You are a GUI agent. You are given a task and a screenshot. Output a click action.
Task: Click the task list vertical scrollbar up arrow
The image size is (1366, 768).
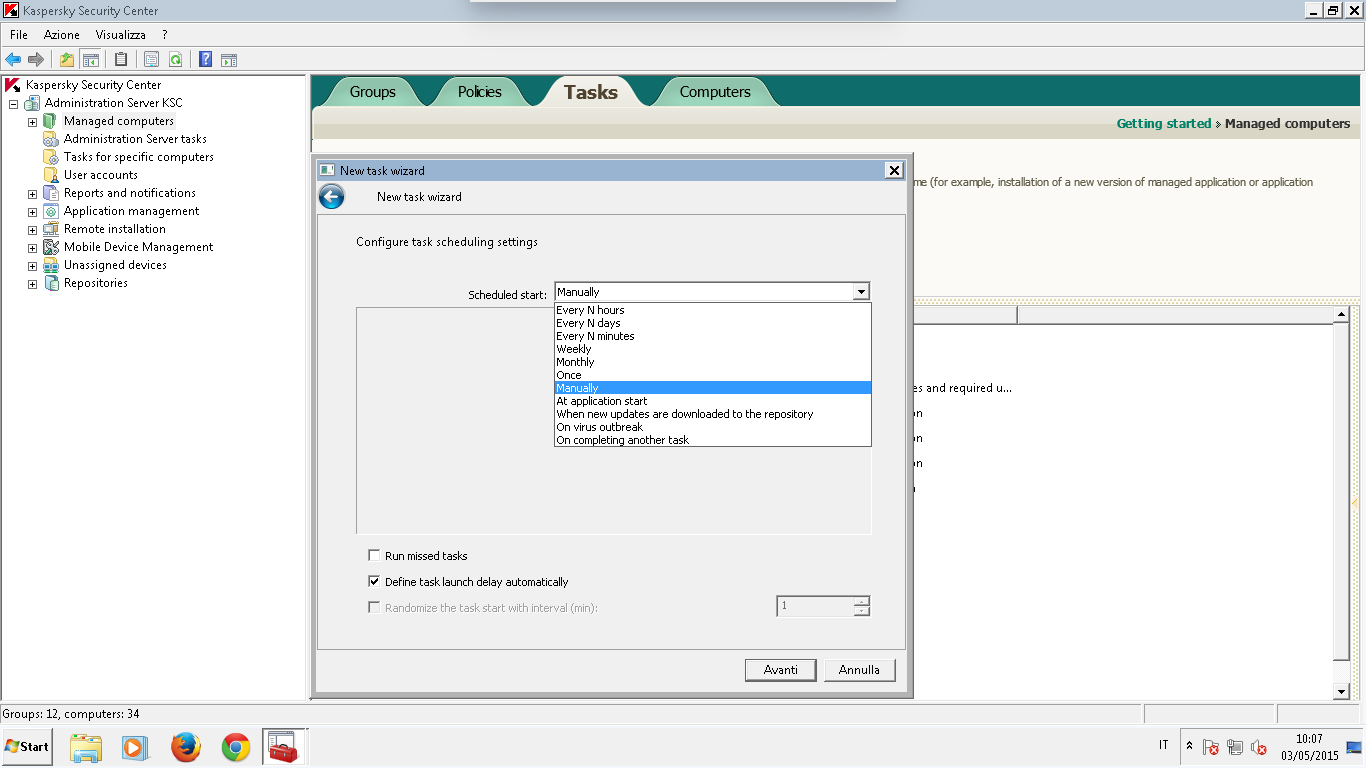coord(1342,315)
